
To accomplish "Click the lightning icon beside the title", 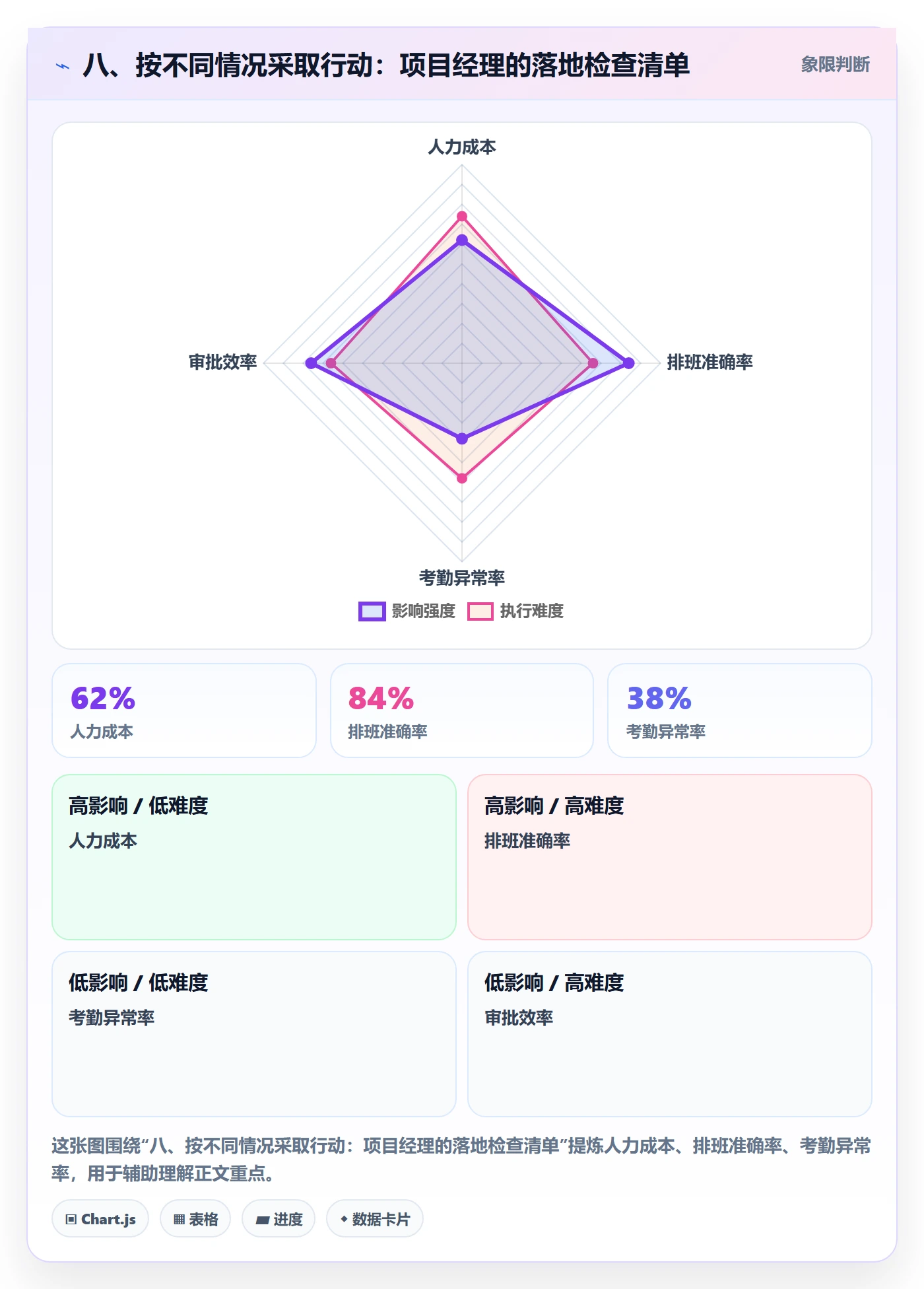I will 63,65.
